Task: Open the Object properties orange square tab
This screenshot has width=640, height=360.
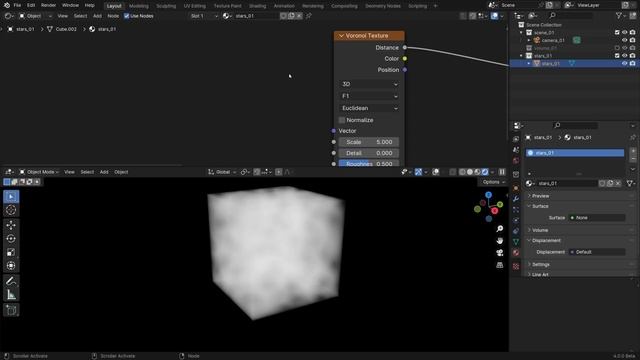Action: point(516,188)
